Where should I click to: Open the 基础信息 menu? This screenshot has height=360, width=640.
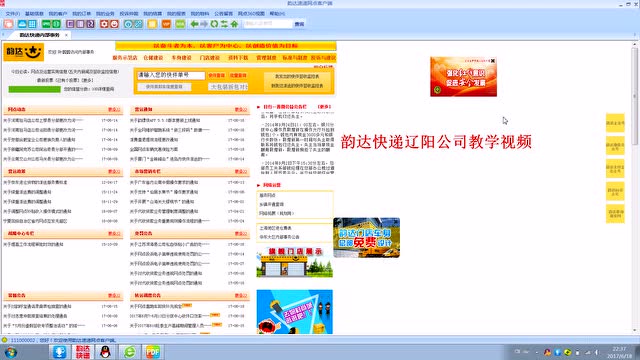click(34, 13)
